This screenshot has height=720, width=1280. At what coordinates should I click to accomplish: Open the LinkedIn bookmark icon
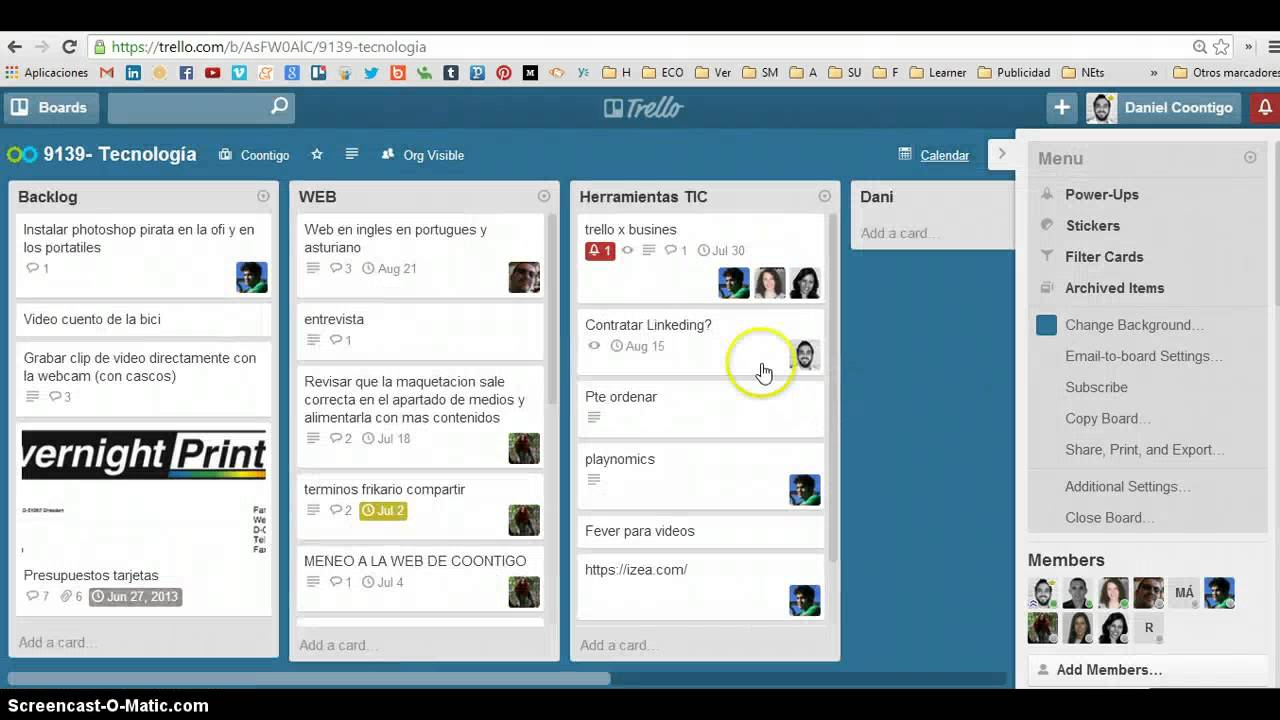(x=133, y=72)
